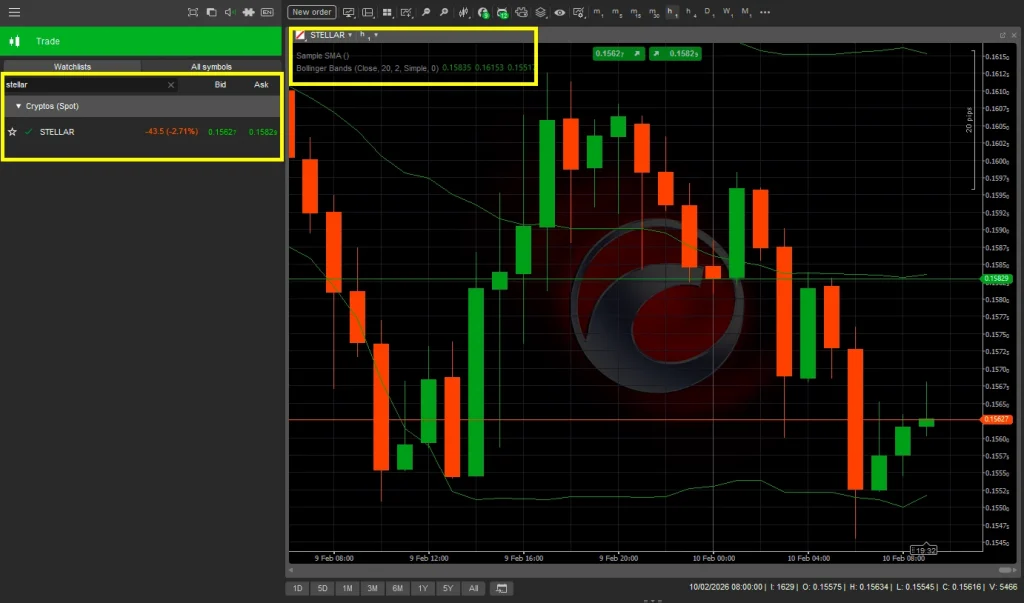
Task: Click the tick volumes icon in the toolbar
Action: pyautogui.click(x=462, y=12)
